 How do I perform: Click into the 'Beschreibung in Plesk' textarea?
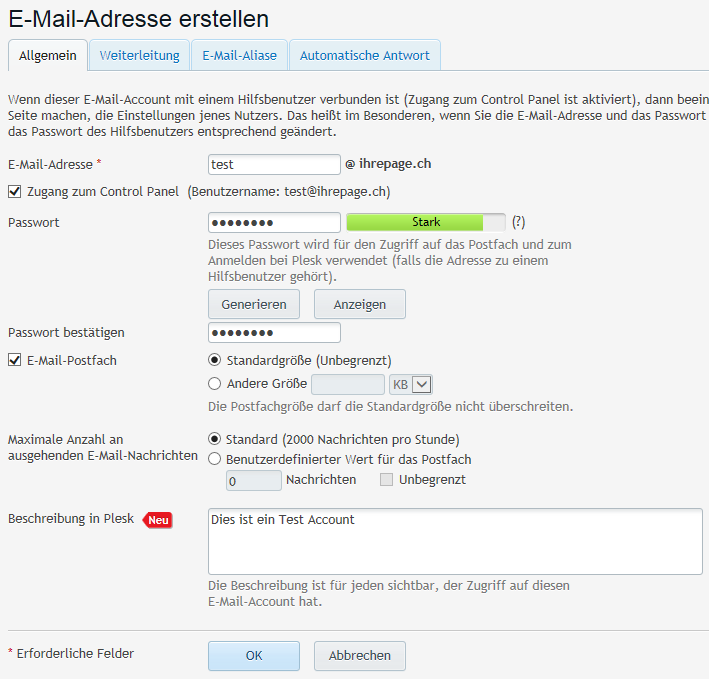tap(455, 541)
